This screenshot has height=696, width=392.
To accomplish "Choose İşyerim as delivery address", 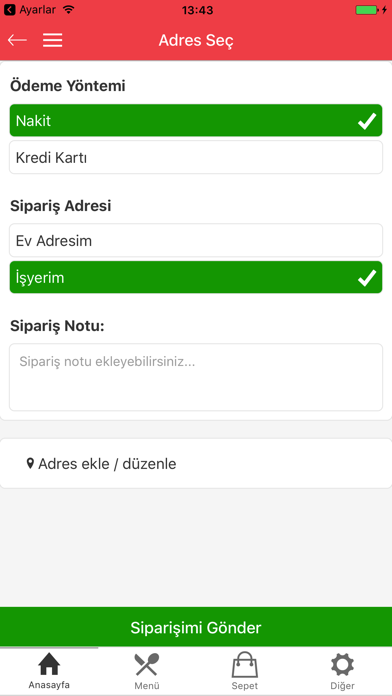I will 196,277.
